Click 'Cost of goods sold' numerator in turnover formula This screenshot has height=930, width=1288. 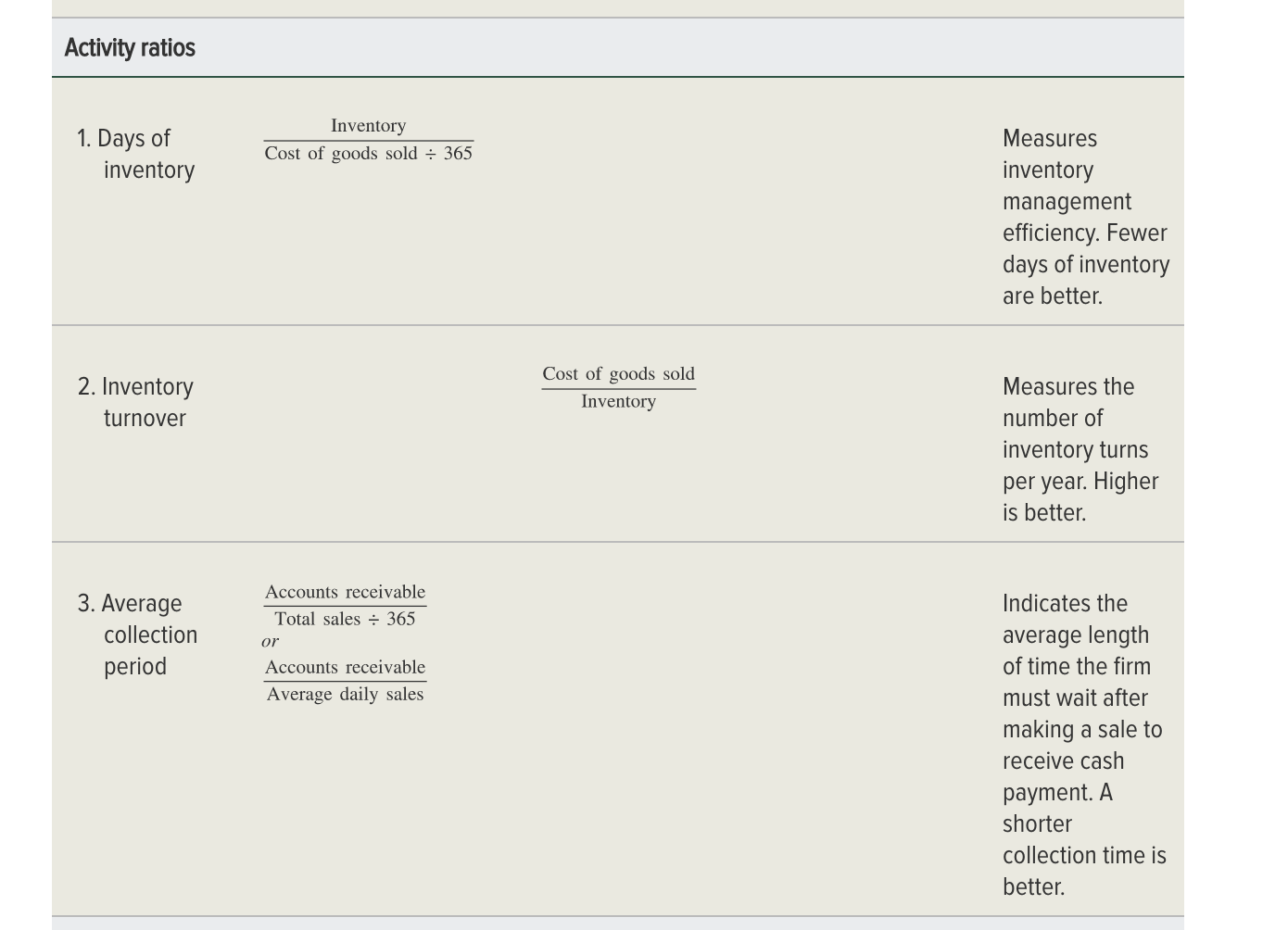pyautogui.click(x=618, y=373)
